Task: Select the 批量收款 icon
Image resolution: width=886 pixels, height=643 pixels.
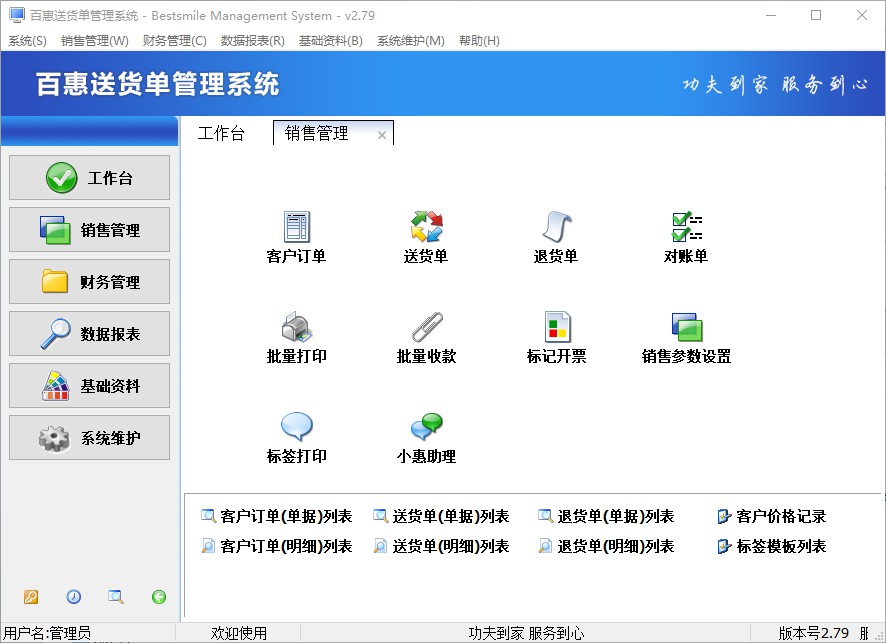Action: pyautogui.click(x=426, y=335)
